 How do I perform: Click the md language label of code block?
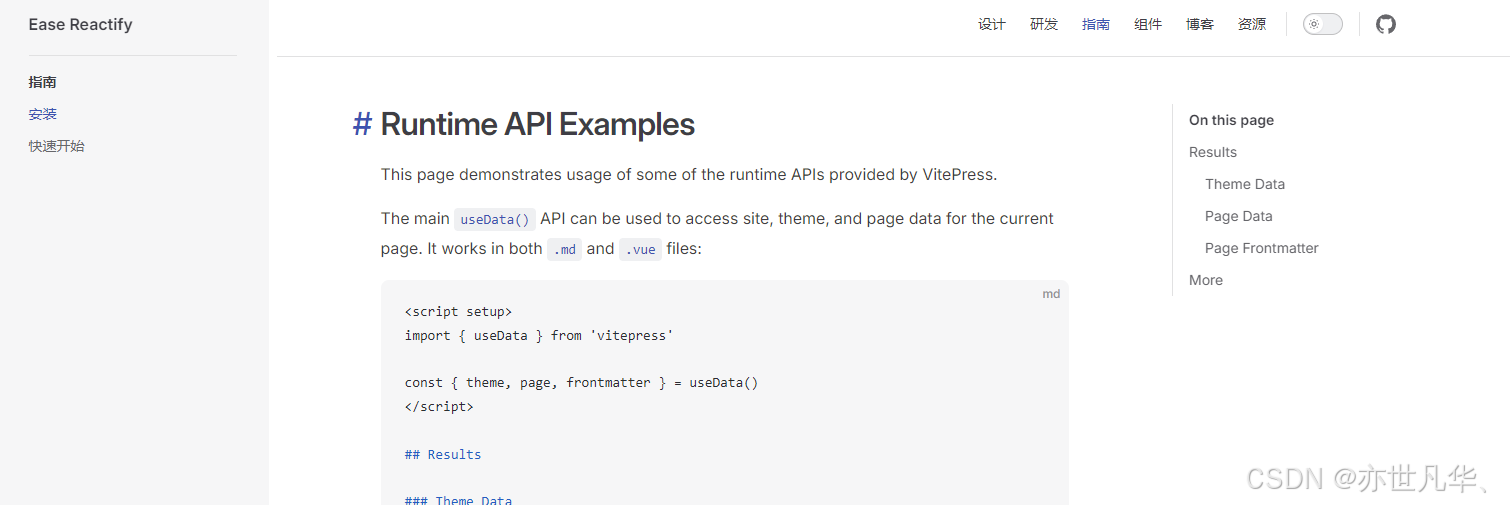pyautogui.click(x=1051, y=294)
